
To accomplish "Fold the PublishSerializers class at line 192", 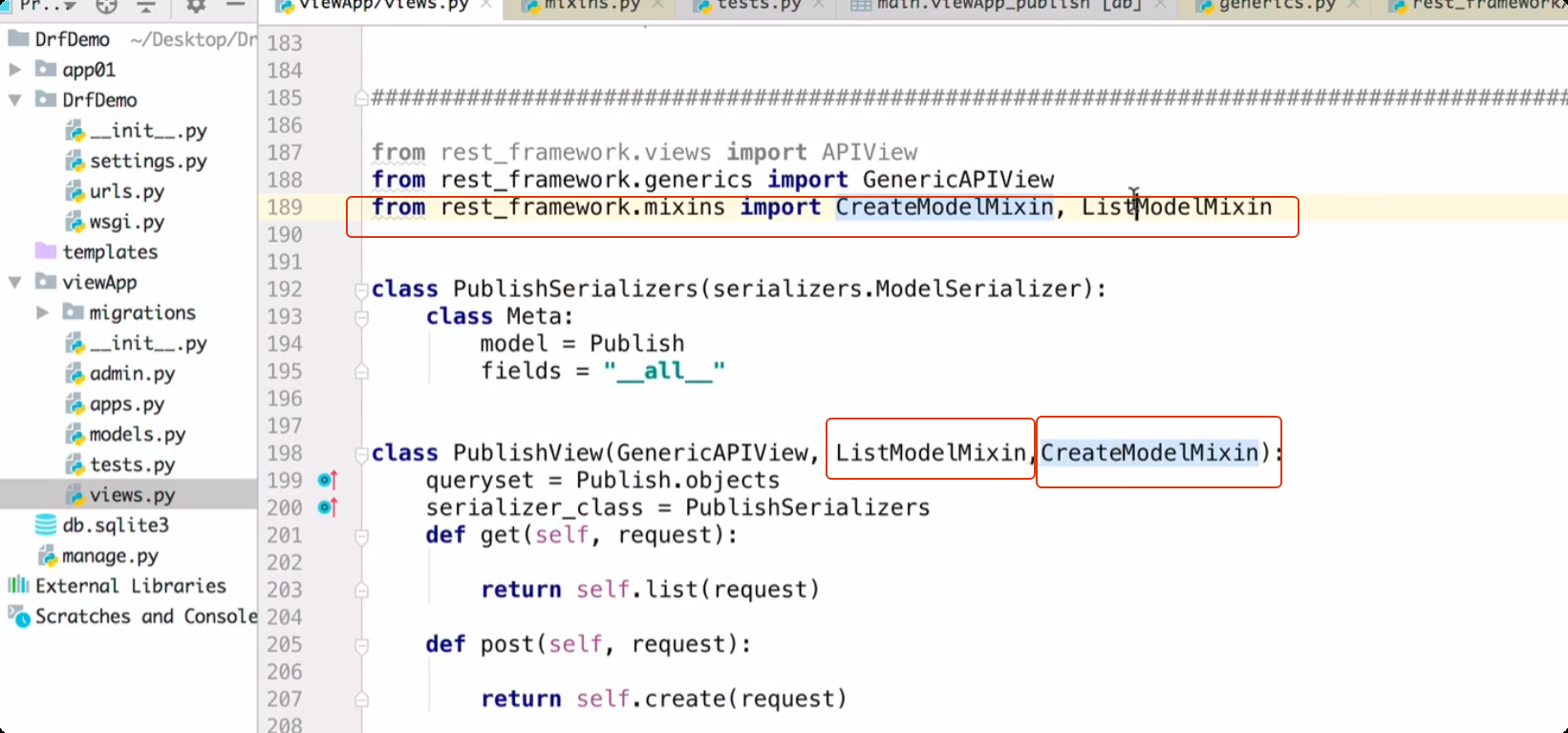I will pos(362,290).
